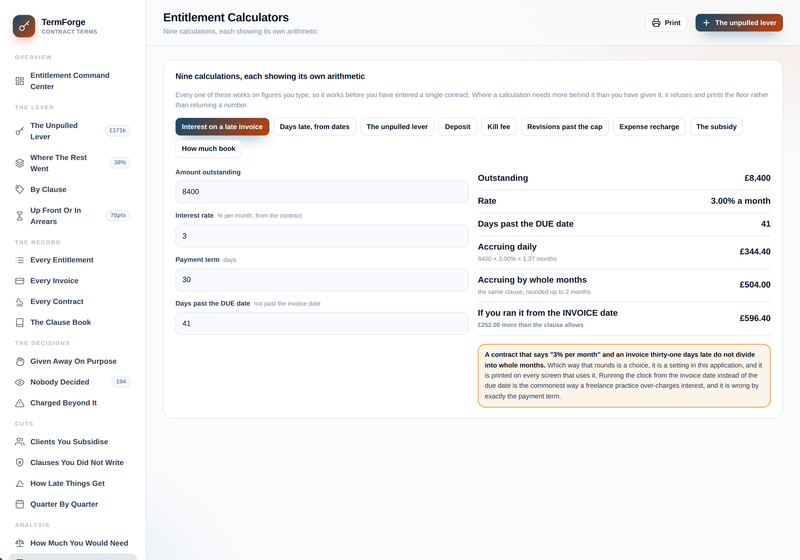This screenshot has height=560, width=800.
Task: Switch to Revisions past the cap tab
Action: point(564,126)
